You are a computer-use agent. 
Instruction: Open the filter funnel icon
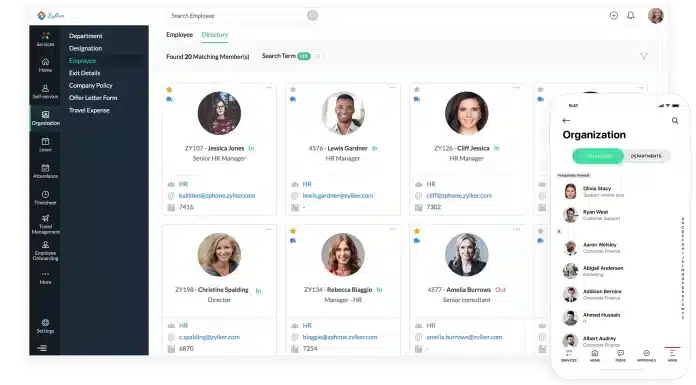pos(644,56)
